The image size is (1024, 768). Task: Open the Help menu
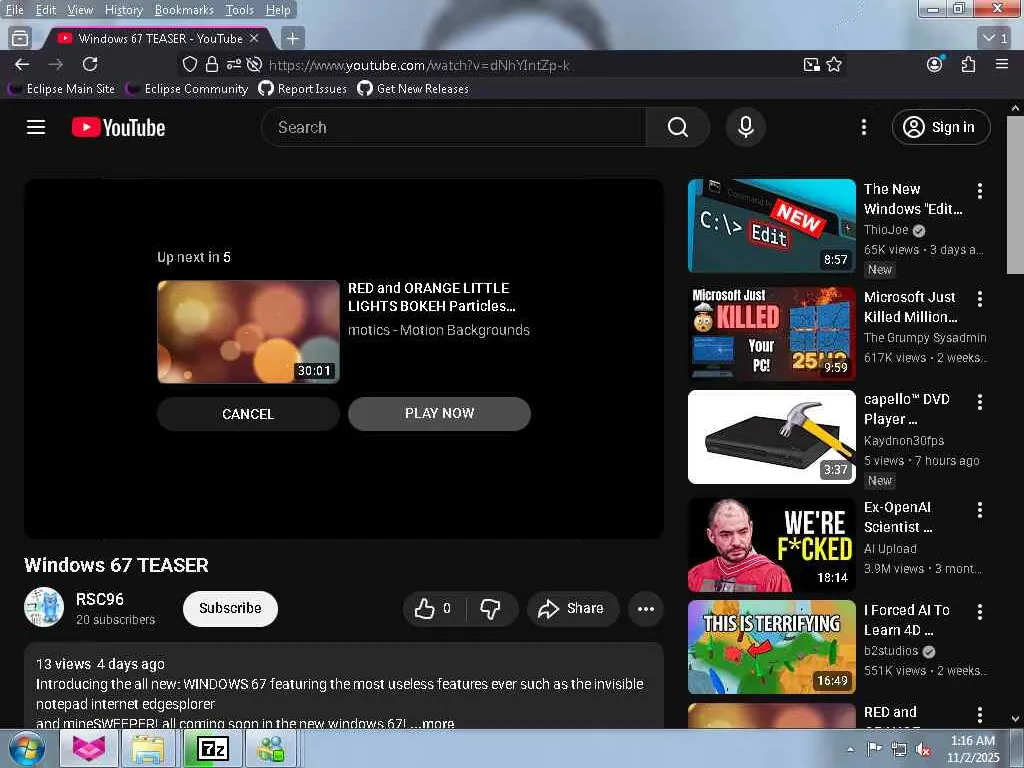coord(278,10)
